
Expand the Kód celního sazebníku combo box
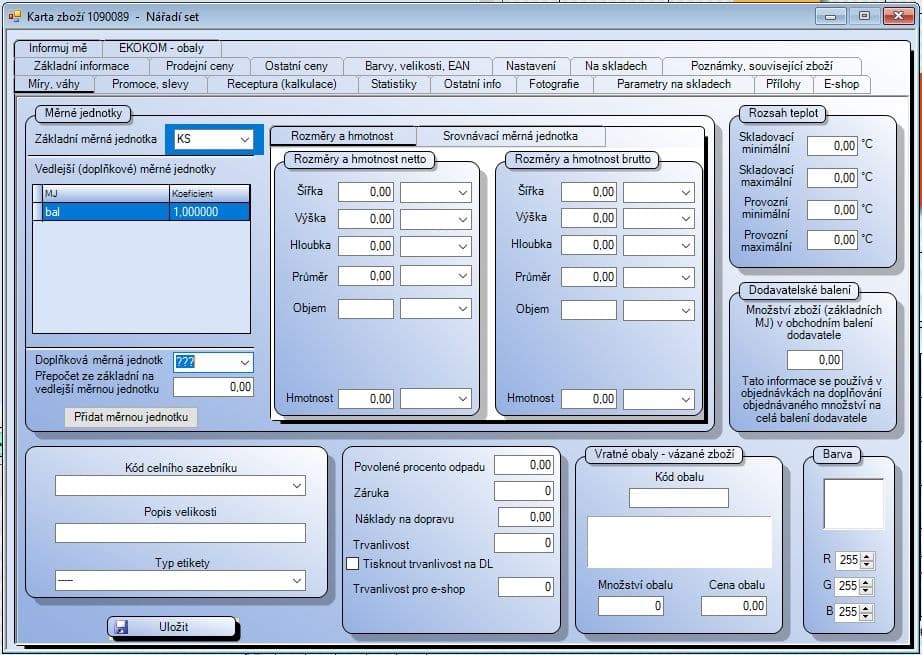[x=297, y=486]
